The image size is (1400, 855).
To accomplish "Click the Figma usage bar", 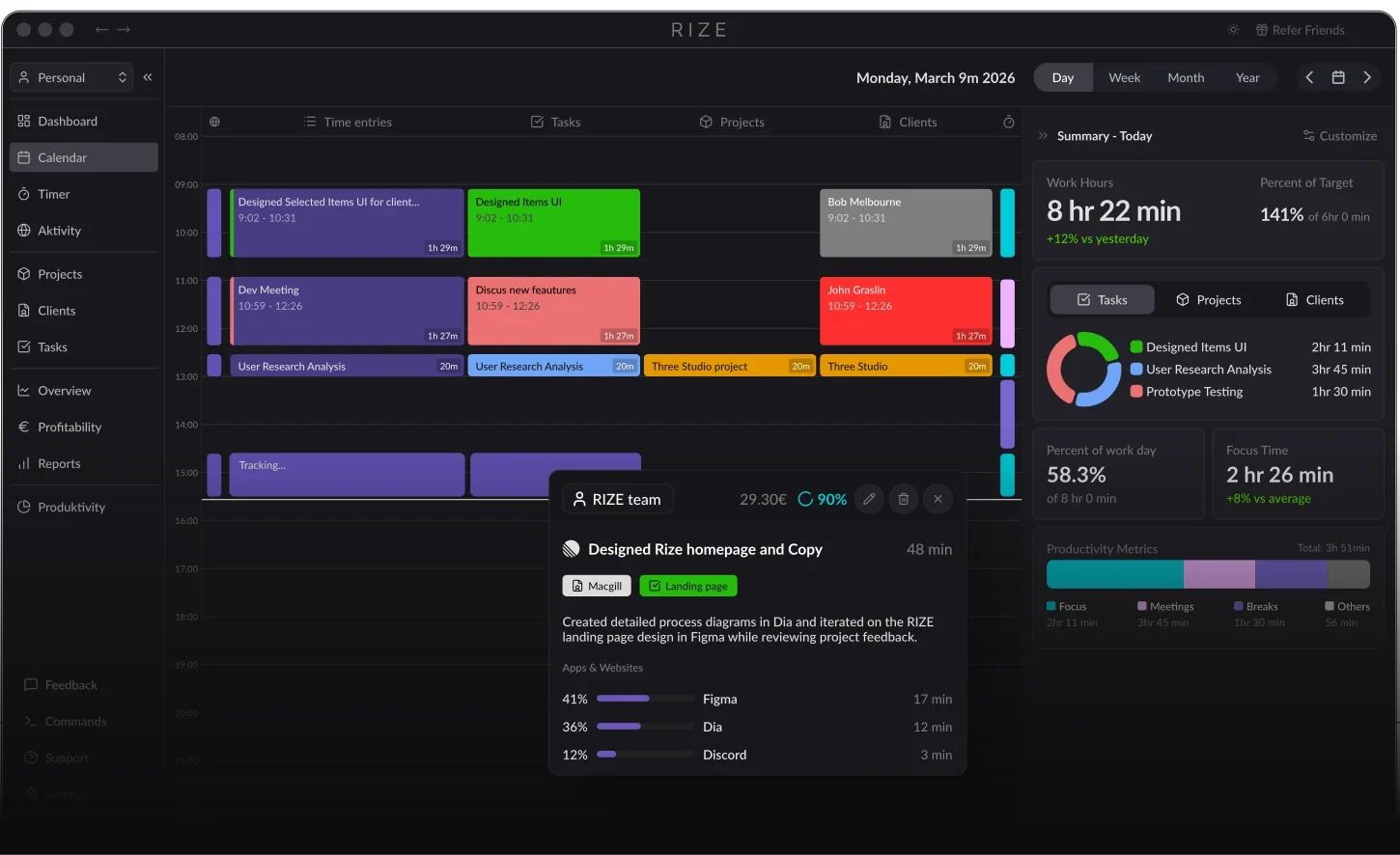I will (645, 699).
